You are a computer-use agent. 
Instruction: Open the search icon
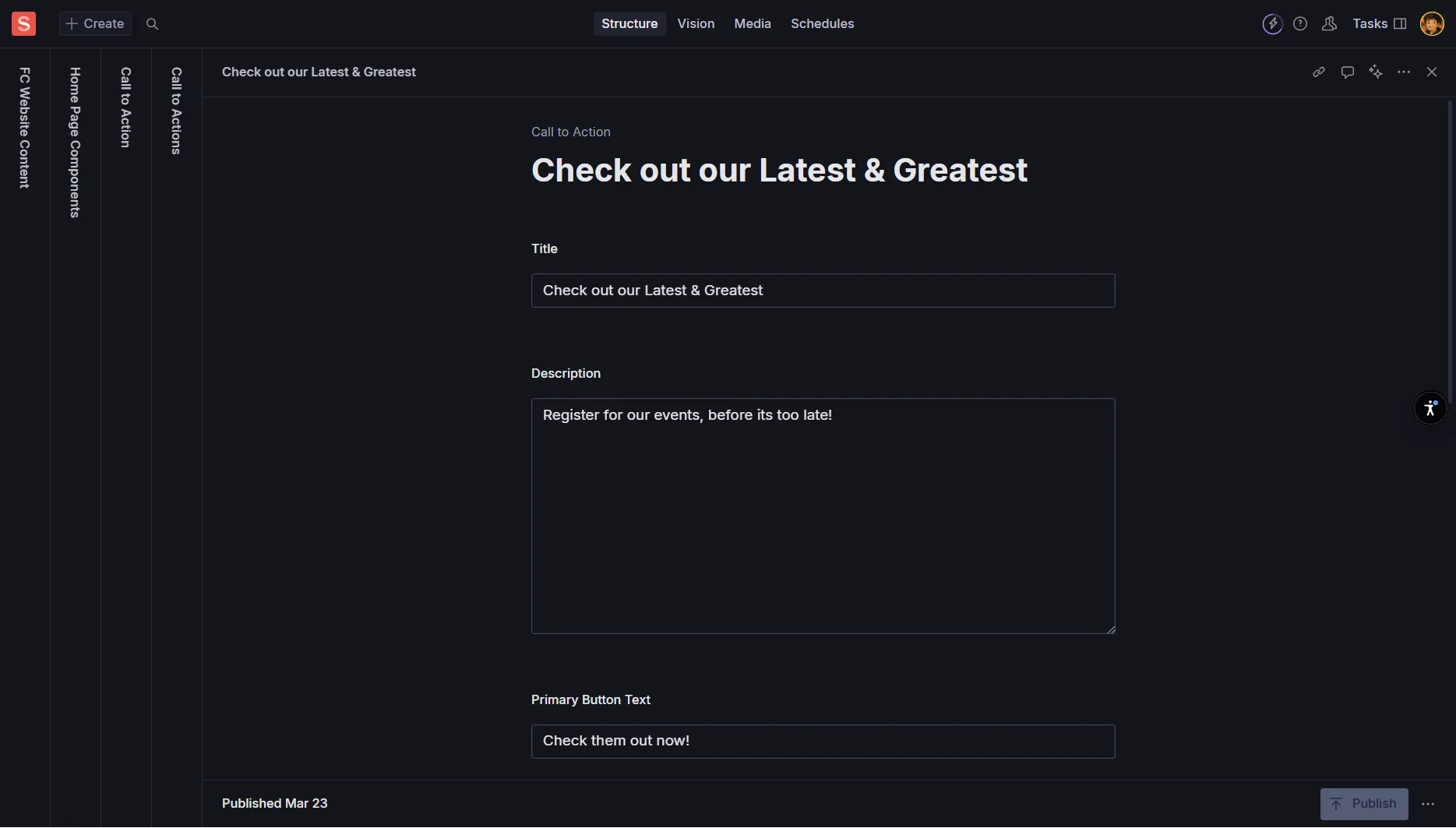click(x=153, y=24)
